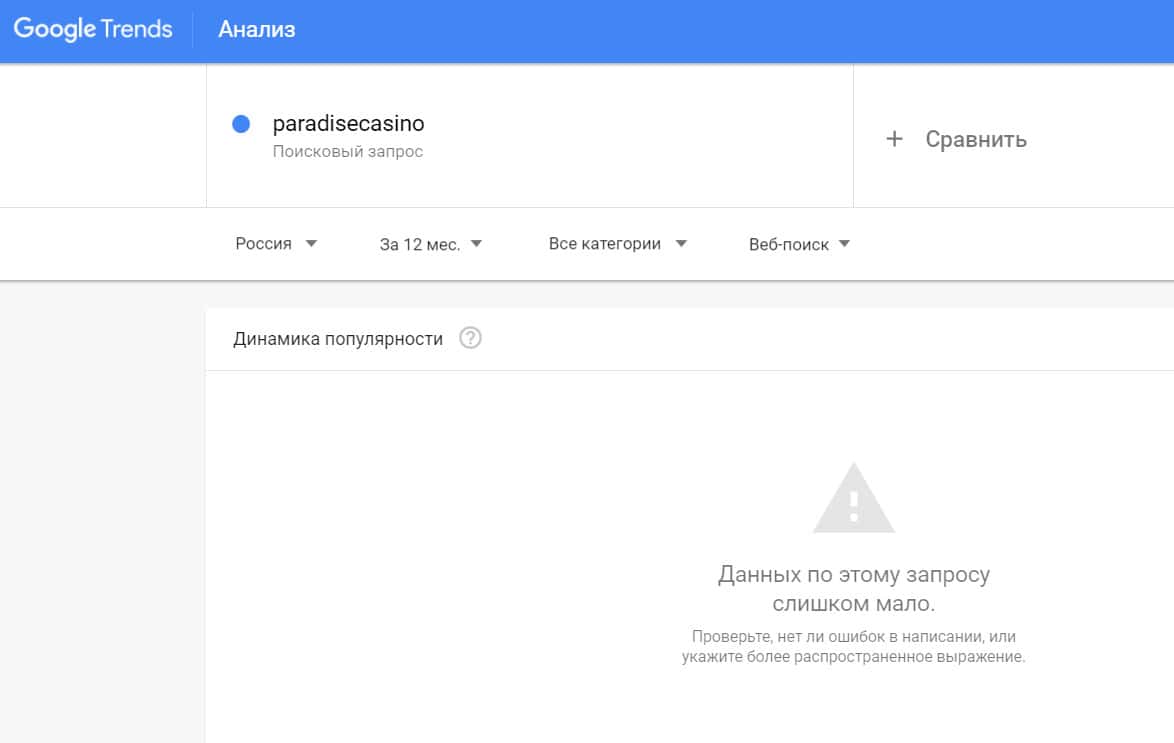Click the blue dot beside paradisecasino
This screenshot has height=743, width=1174.
240,124
